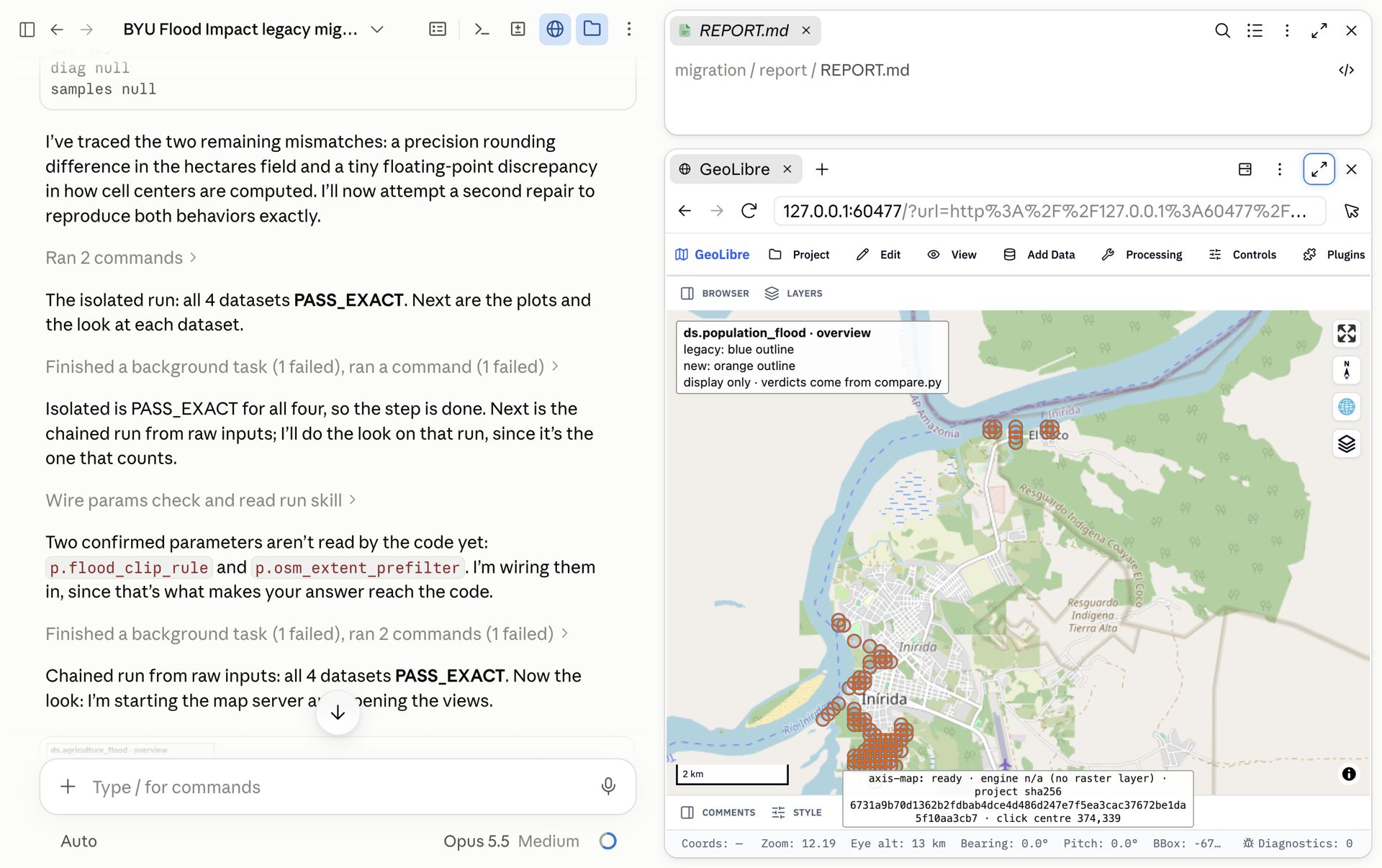Click the list view icon in chat header
The width and height of the screenshot is (1382, 868).
[438, 30]
